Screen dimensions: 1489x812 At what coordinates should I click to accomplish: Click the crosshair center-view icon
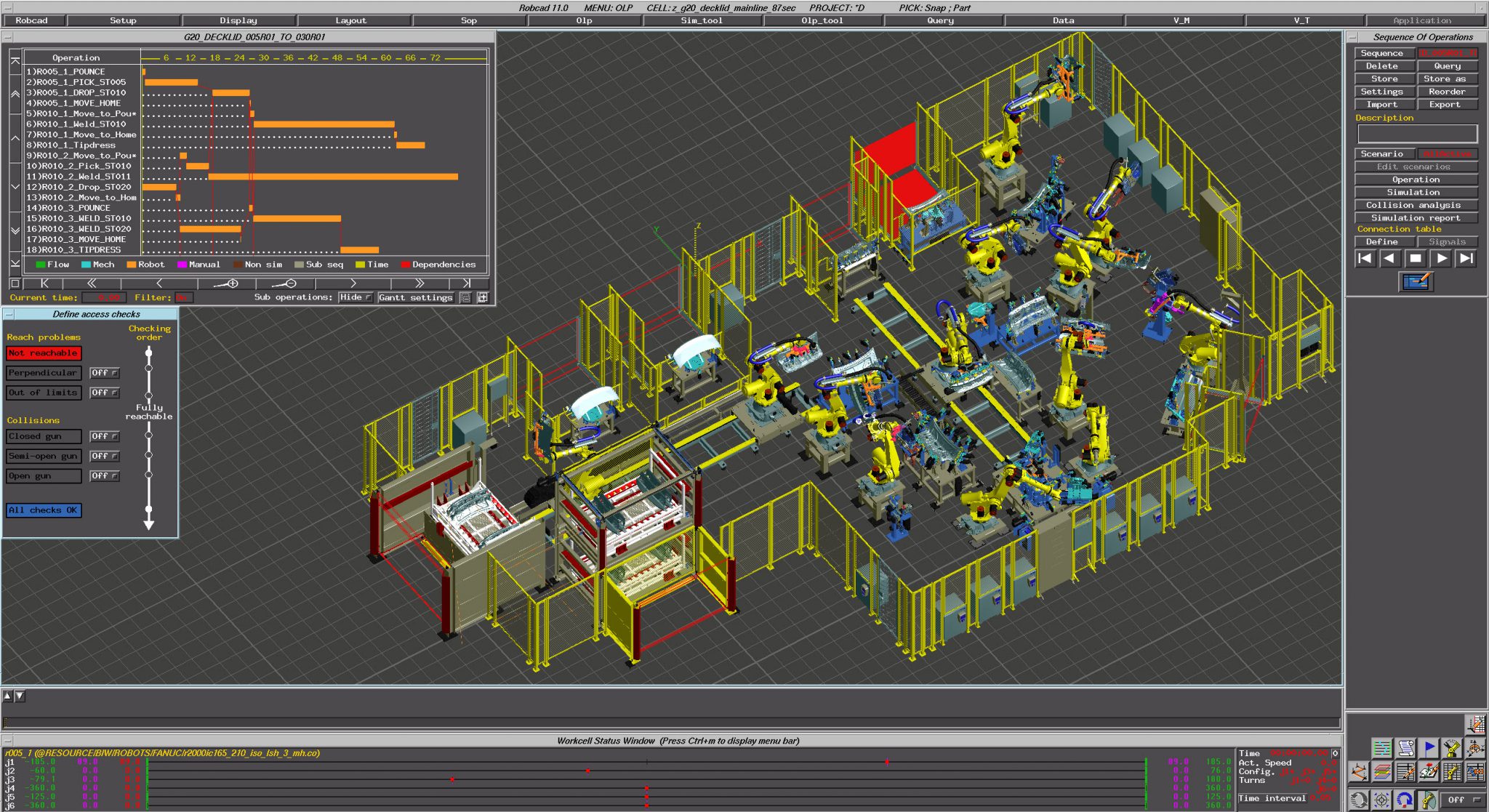[1381, 800]
